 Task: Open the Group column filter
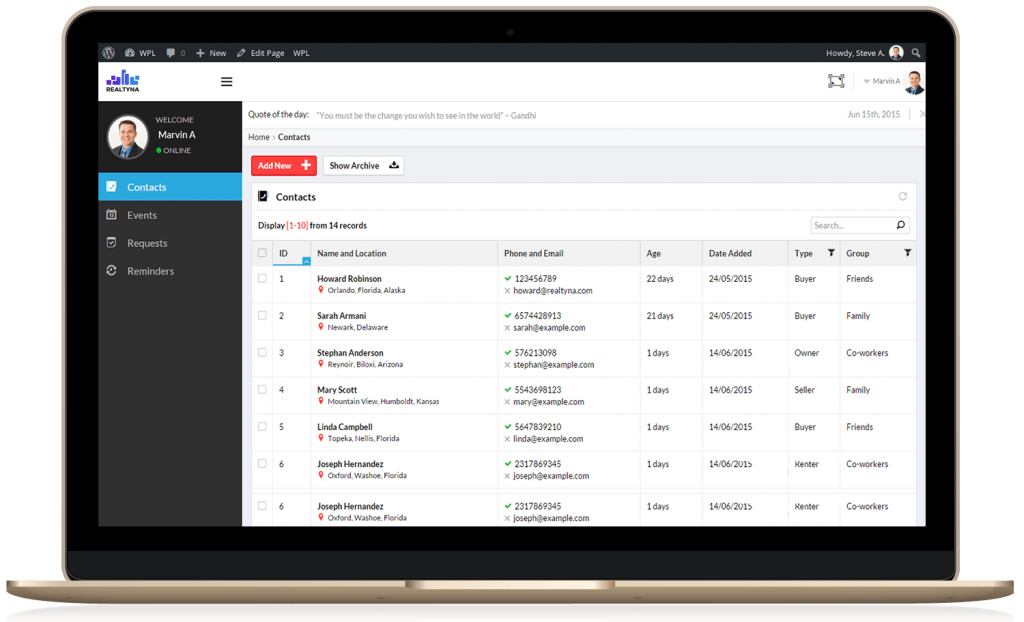tap(907, 253)
